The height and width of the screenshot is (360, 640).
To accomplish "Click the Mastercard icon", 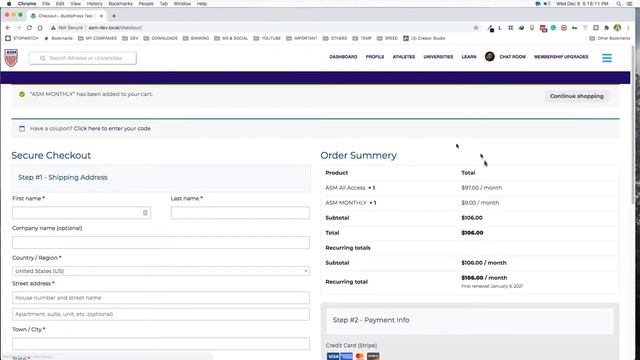I will tap(360, 356).
